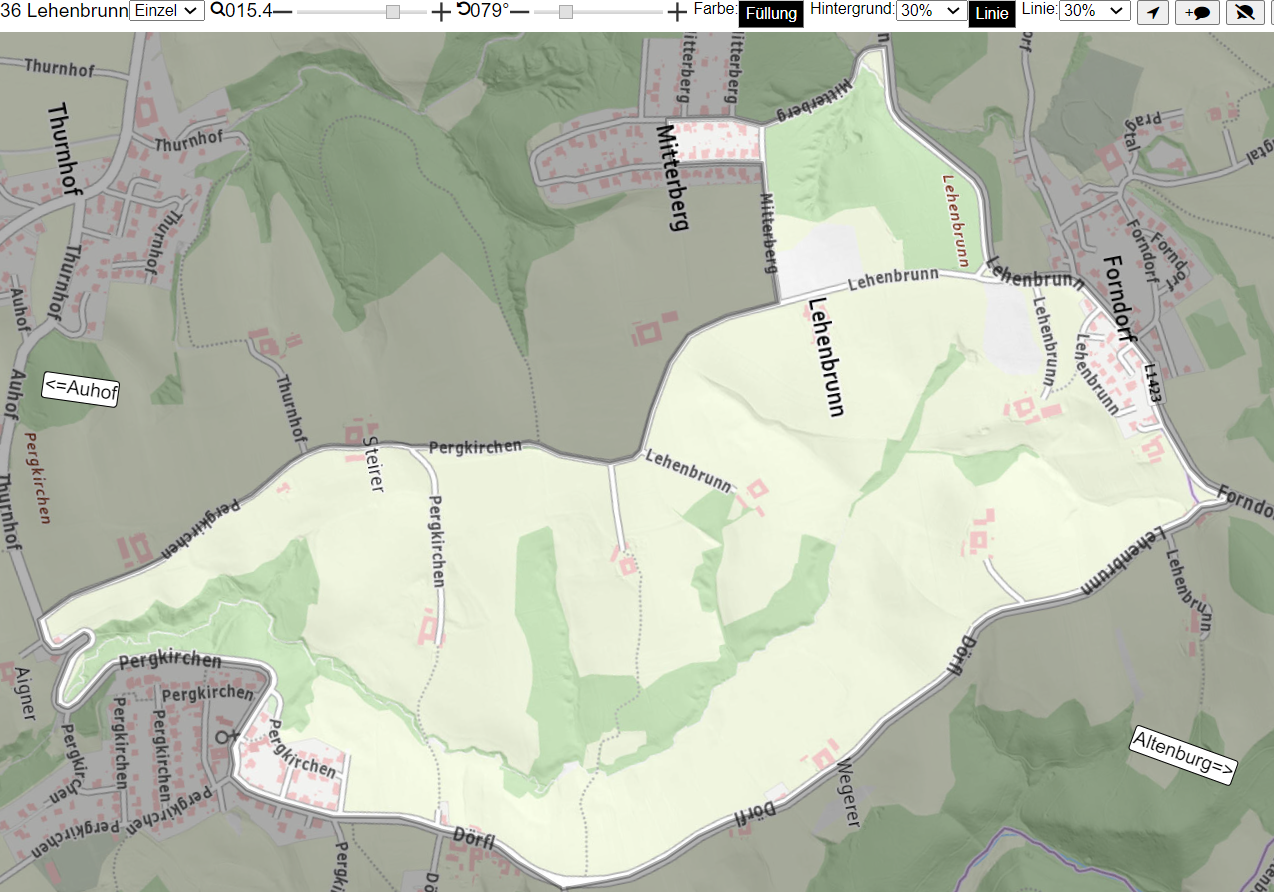Click the rotation reset arrow icon
Image resolution: width=1274 pixels, height=892 pixels.
[463, 10]
